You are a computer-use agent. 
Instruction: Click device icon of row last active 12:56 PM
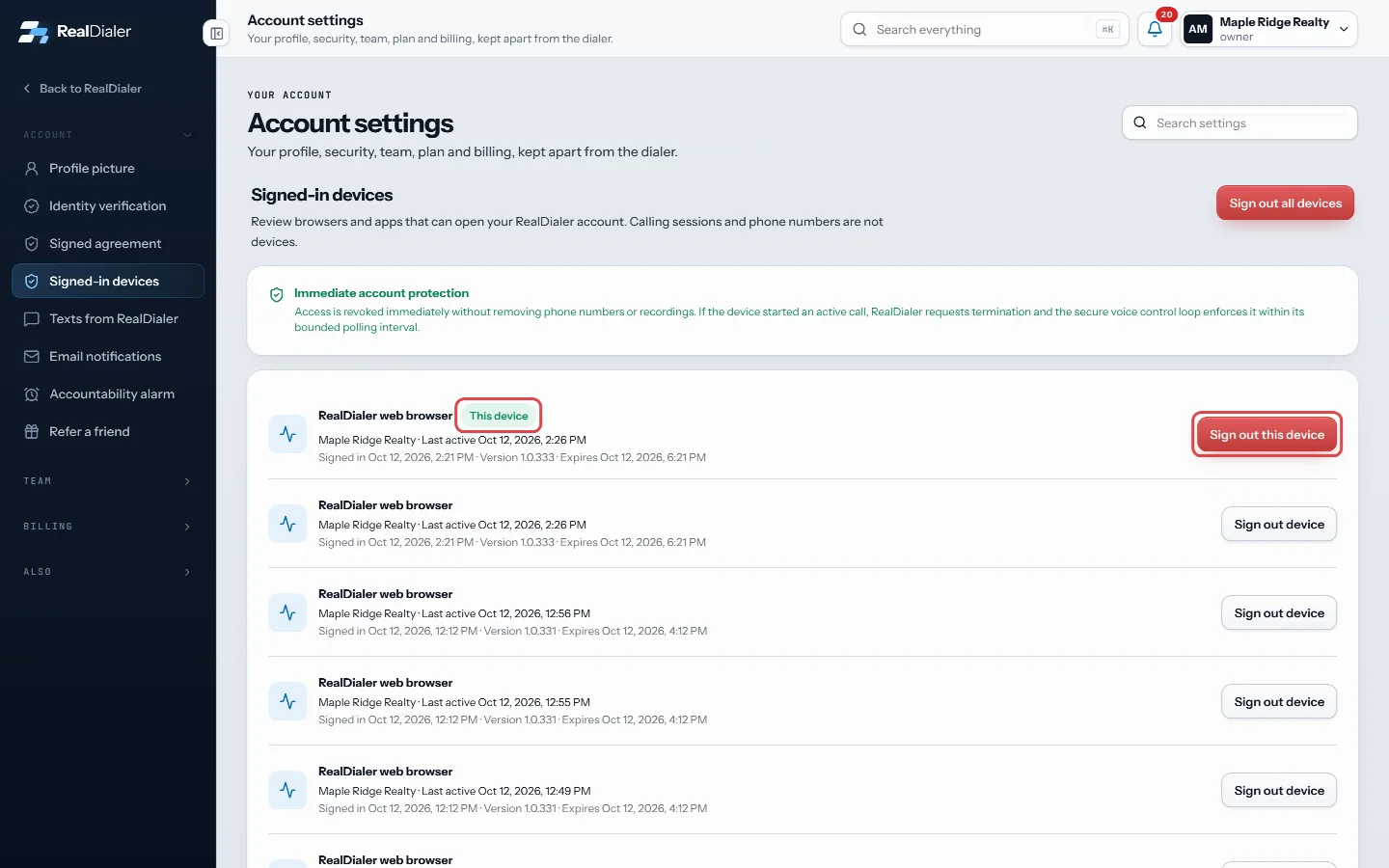287,612
